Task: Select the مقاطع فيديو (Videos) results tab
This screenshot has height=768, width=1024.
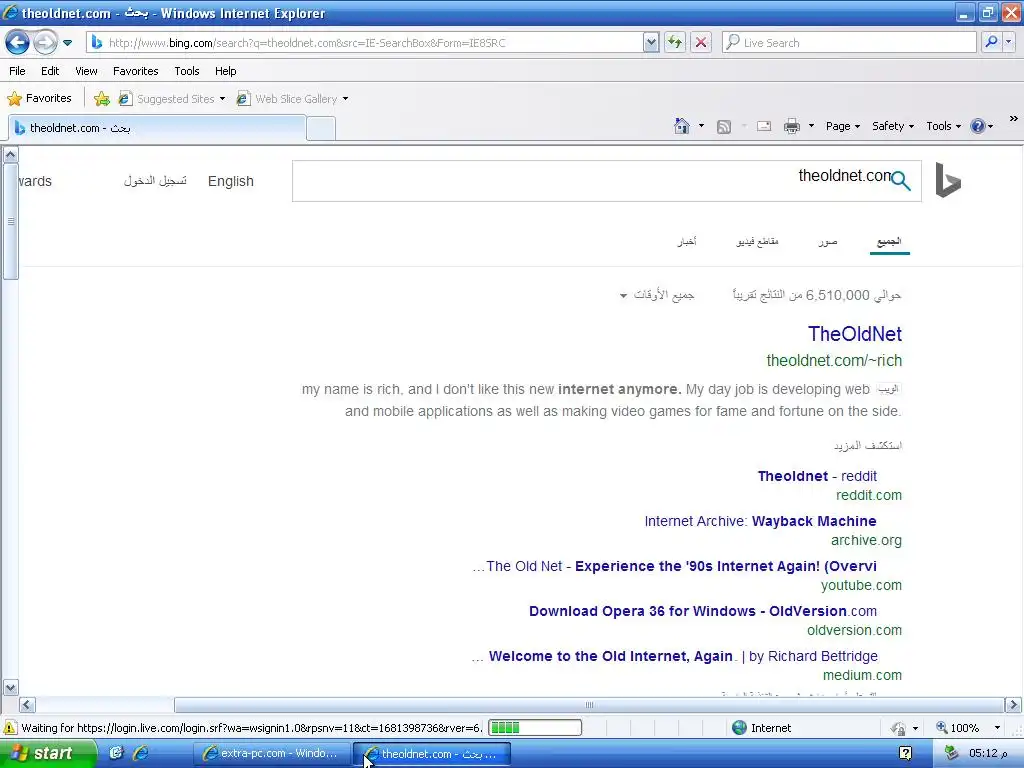Action: (758, 242)
